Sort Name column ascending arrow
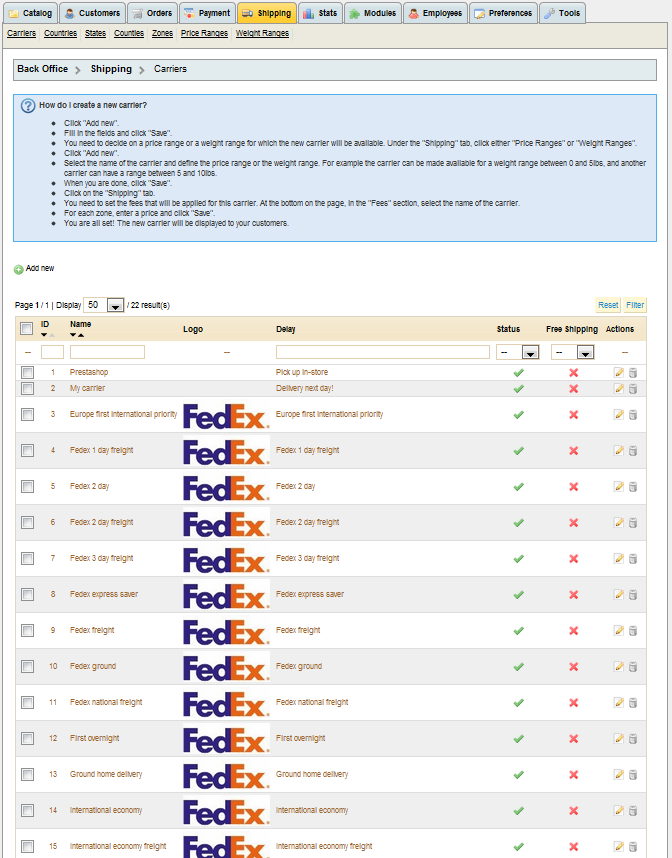The image size is (672, 858). click(81, 335)
